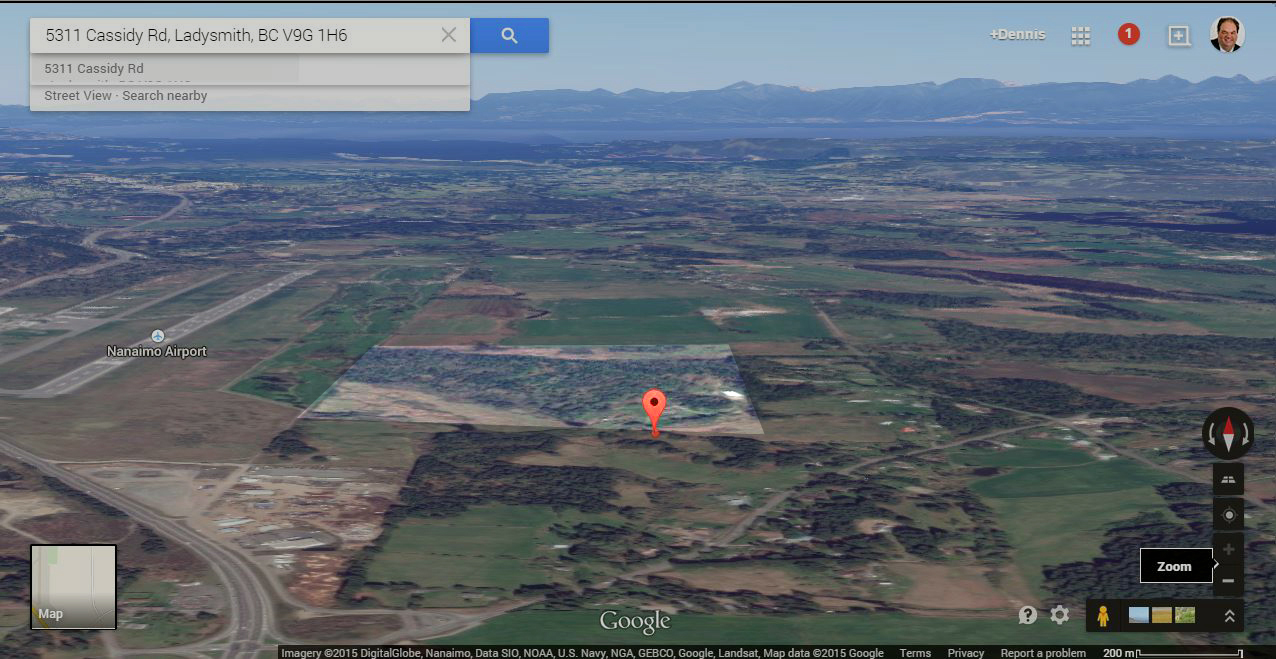This screenshot has width=1276, height=659.
Task: Click the first photo thumbnail in imagery strip
Action: [x=1139, y=615]
